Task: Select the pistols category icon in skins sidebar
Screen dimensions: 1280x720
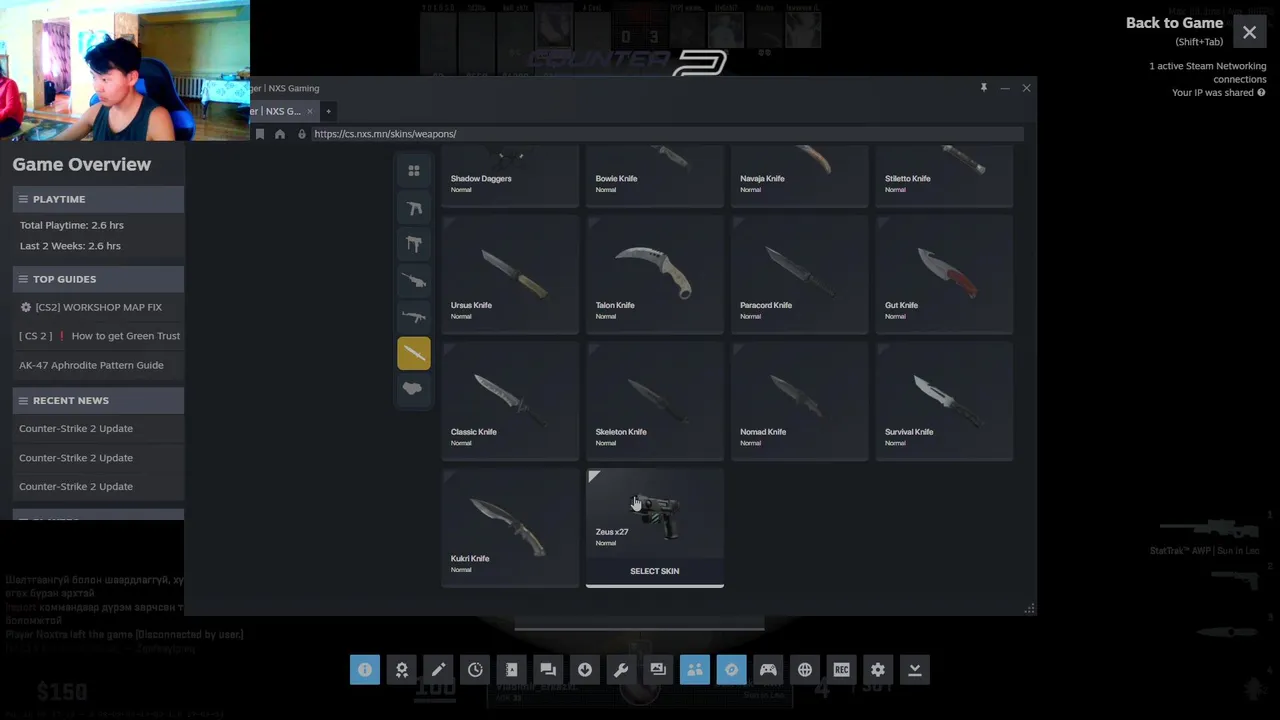Action: coord(414,208)
